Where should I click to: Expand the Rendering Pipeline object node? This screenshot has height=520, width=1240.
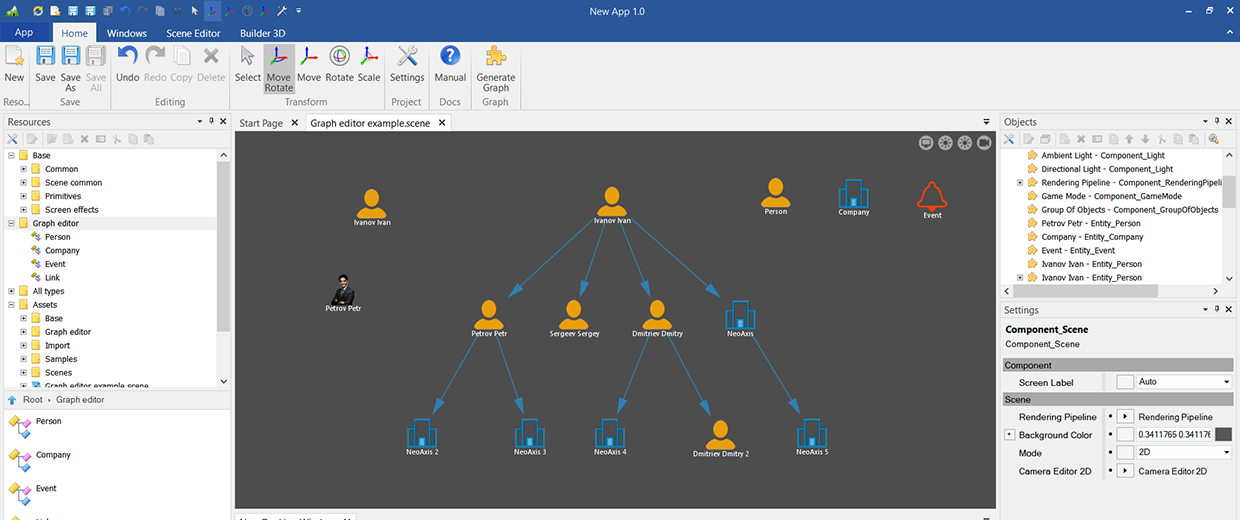pos(1020,183)
